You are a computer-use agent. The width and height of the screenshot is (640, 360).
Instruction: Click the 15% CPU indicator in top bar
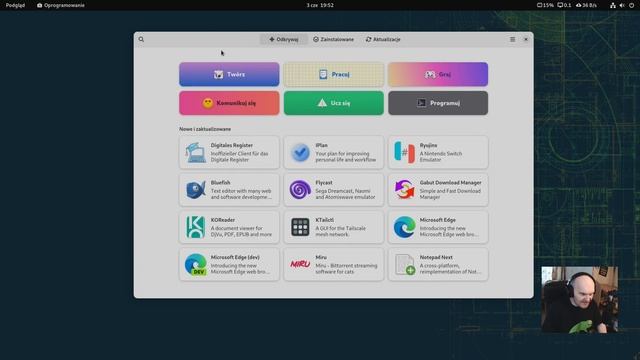545,5
